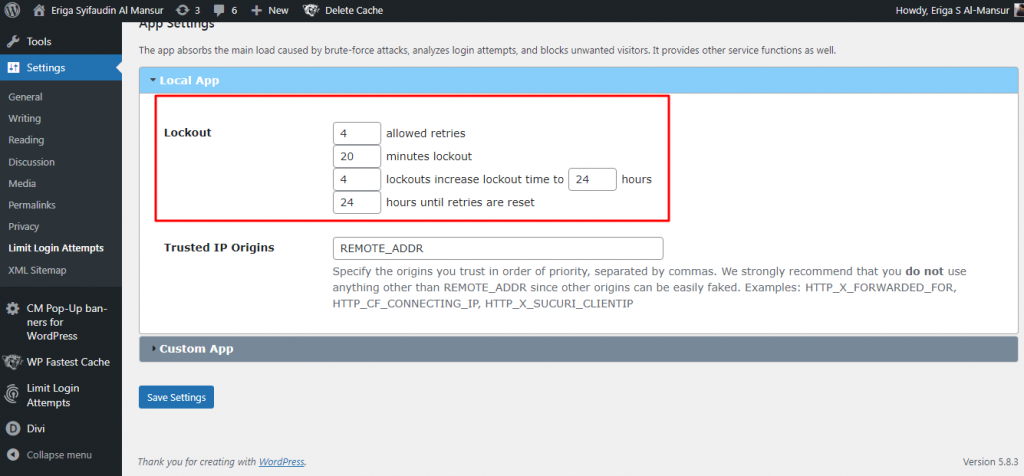Click the Trusted IP Origins text field
Screen dimensions: 1024x476
pos(497,248)
